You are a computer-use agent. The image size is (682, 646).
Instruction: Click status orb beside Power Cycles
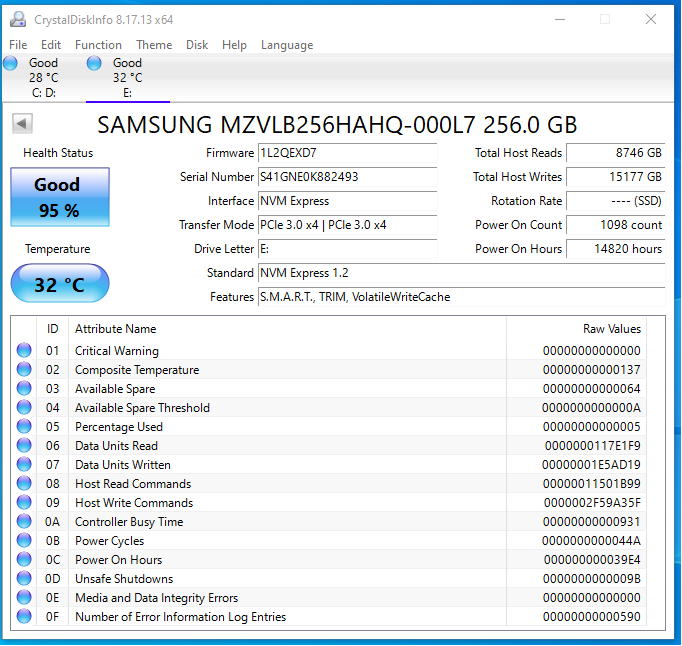(24, 541)
